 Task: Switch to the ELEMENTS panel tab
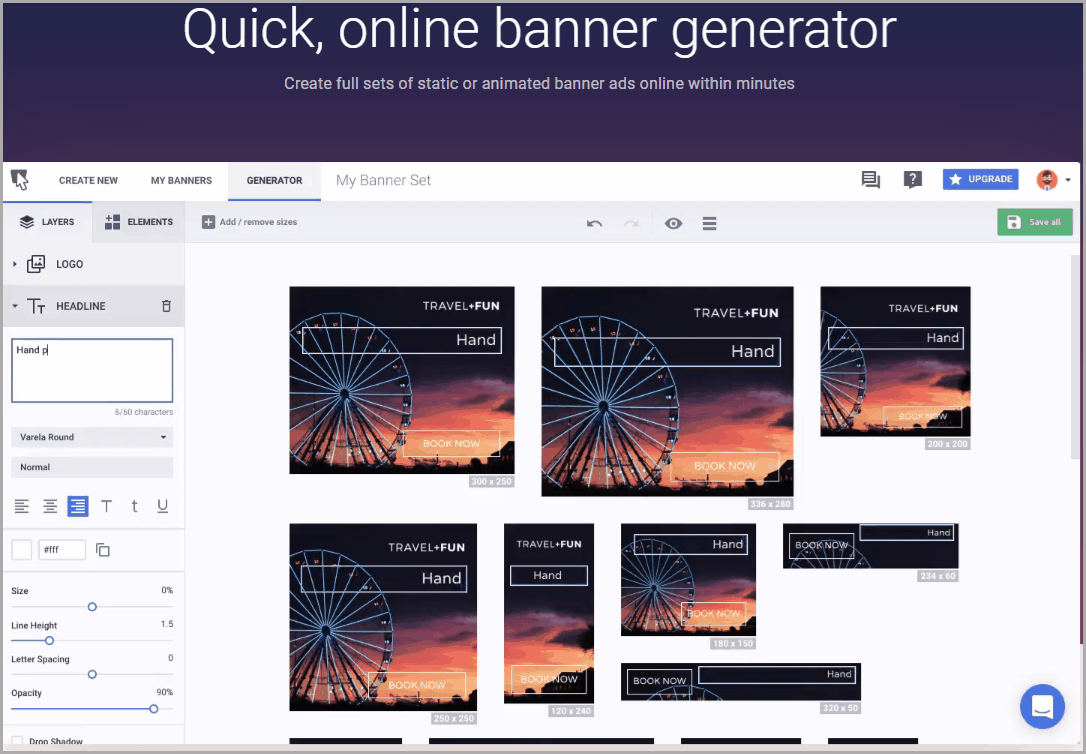pyautogui.click(x=139, y=222)
